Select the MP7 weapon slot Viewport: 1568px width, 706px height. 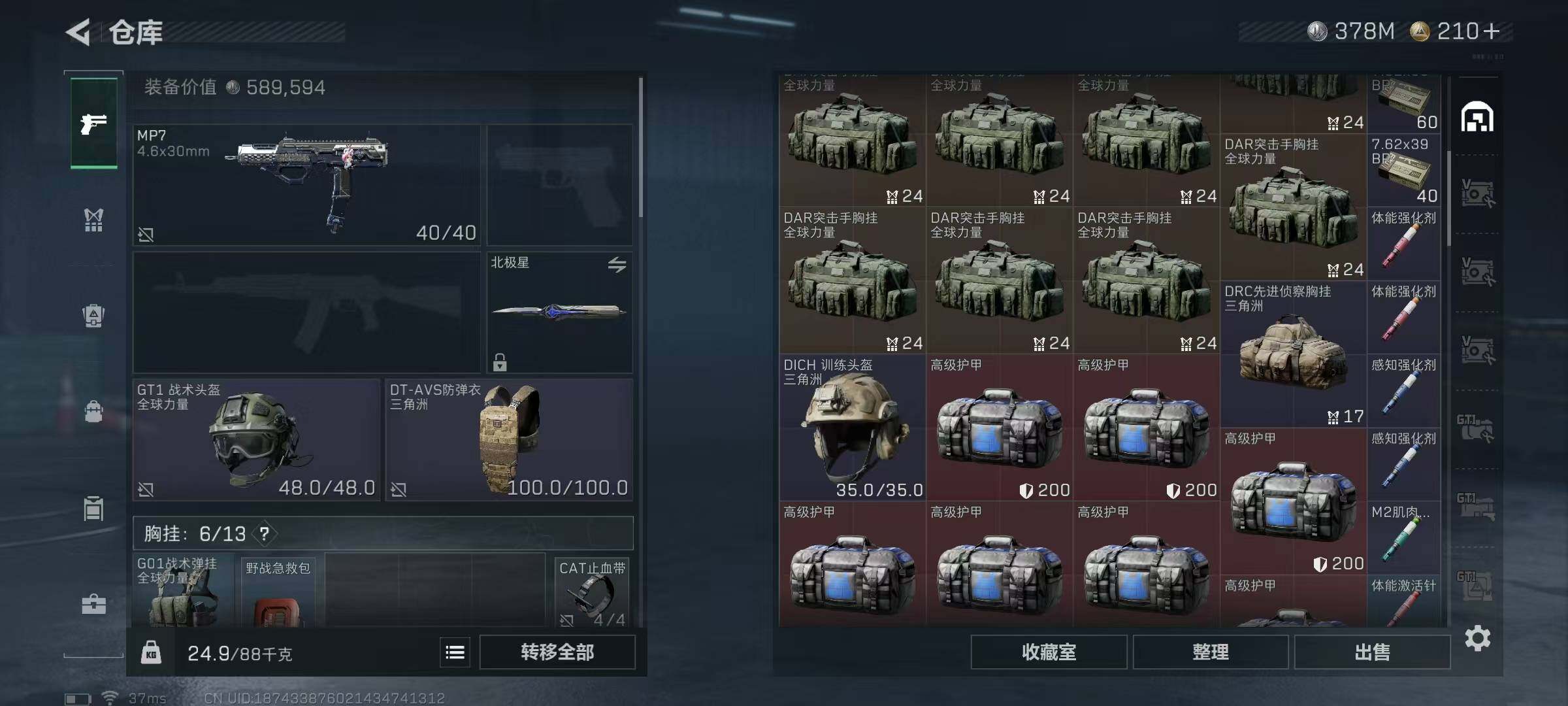306,185
